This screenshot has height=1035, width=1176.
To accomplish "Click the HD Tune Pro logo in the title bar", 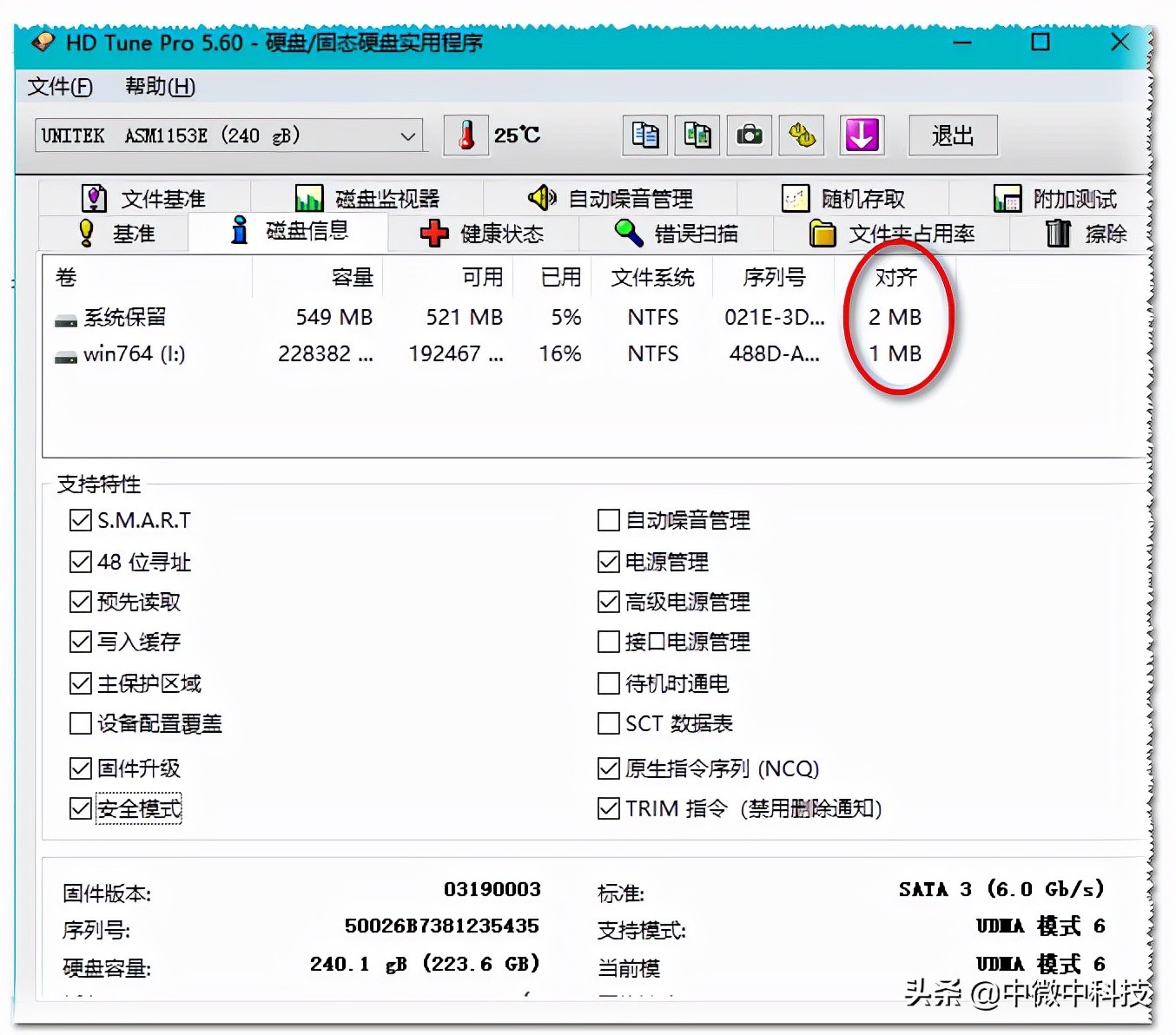I will (40, 43).
